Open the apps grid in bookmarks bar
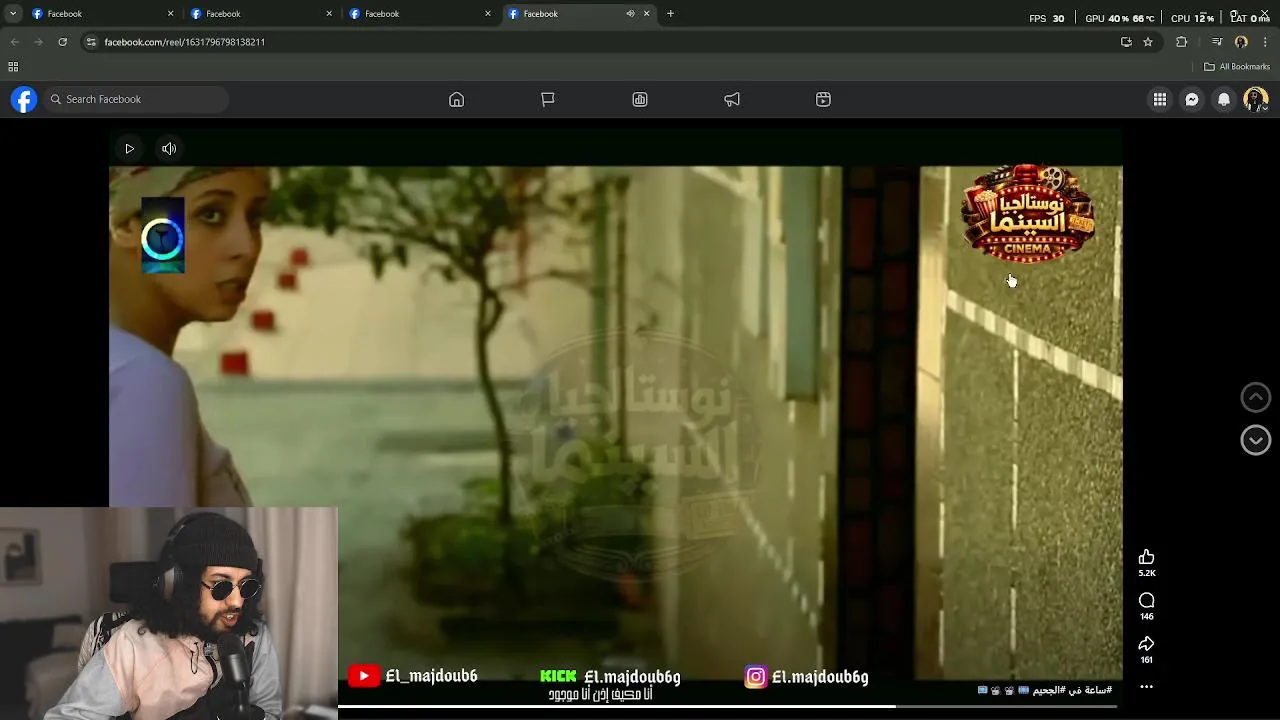The width and height of the screenshot is (1280, 720). point(13,67)
